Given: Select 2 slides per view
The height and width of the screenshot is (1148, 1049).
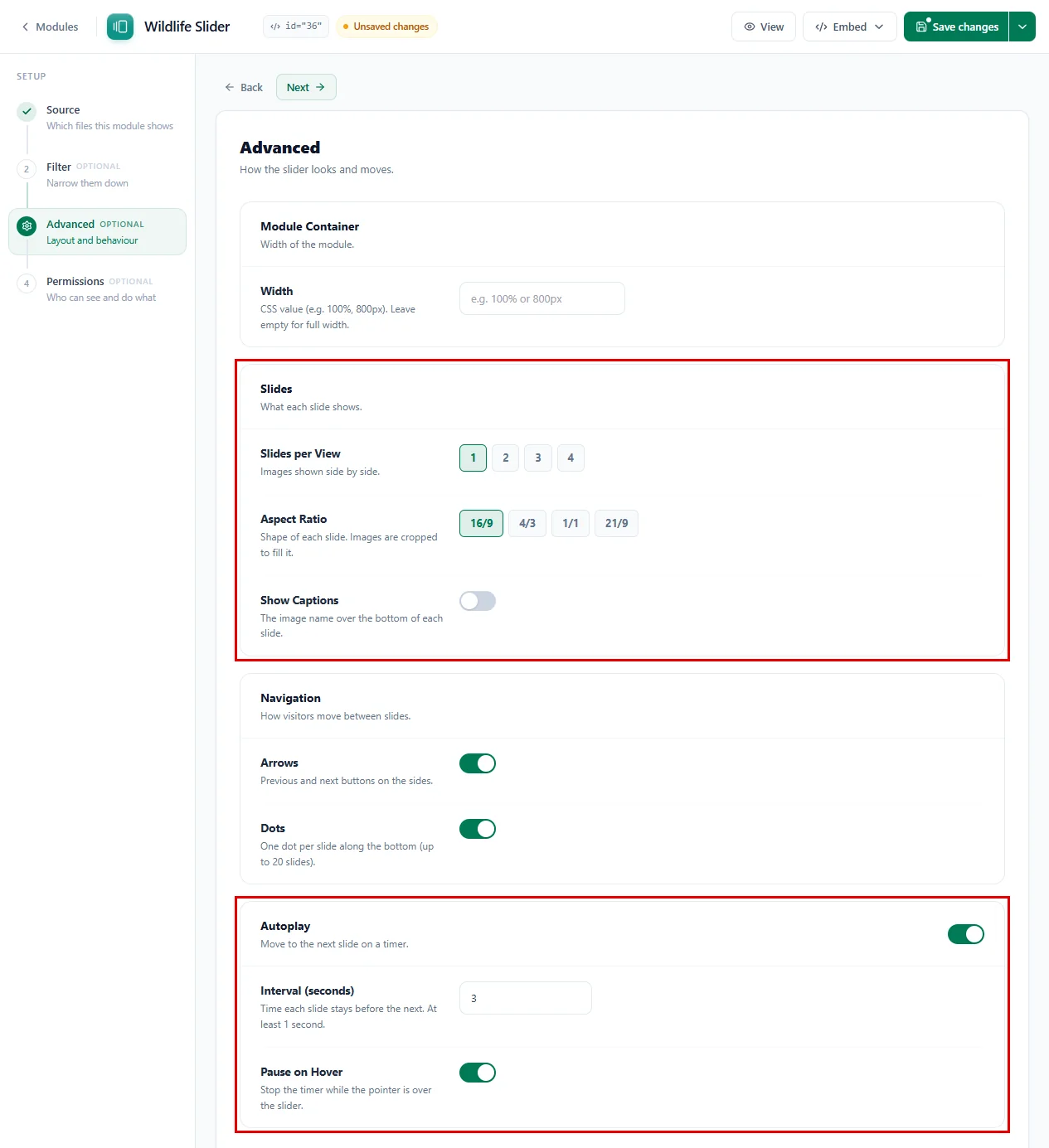Looking at the screenshot, I should 506,458.
